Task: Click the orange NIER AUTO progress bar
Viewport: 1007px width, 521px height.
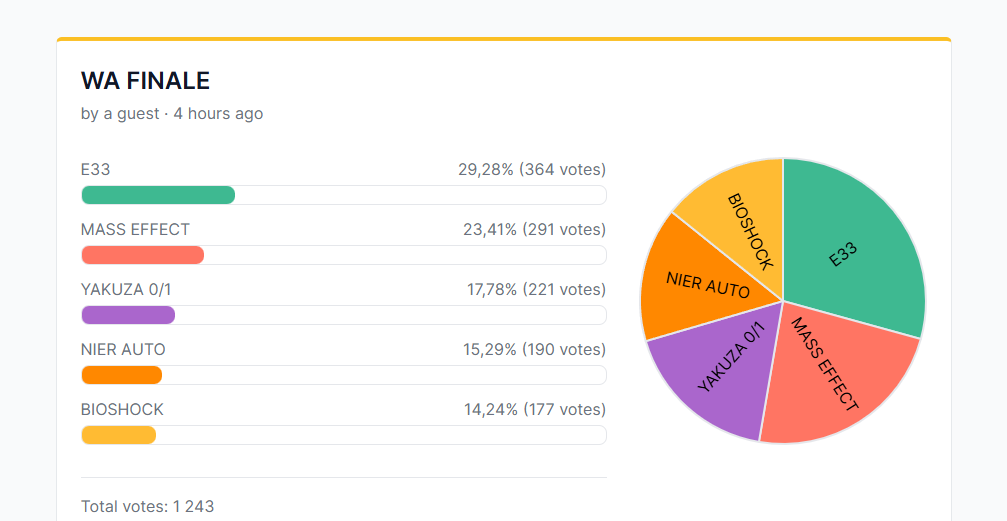Action: coord(344,375)
